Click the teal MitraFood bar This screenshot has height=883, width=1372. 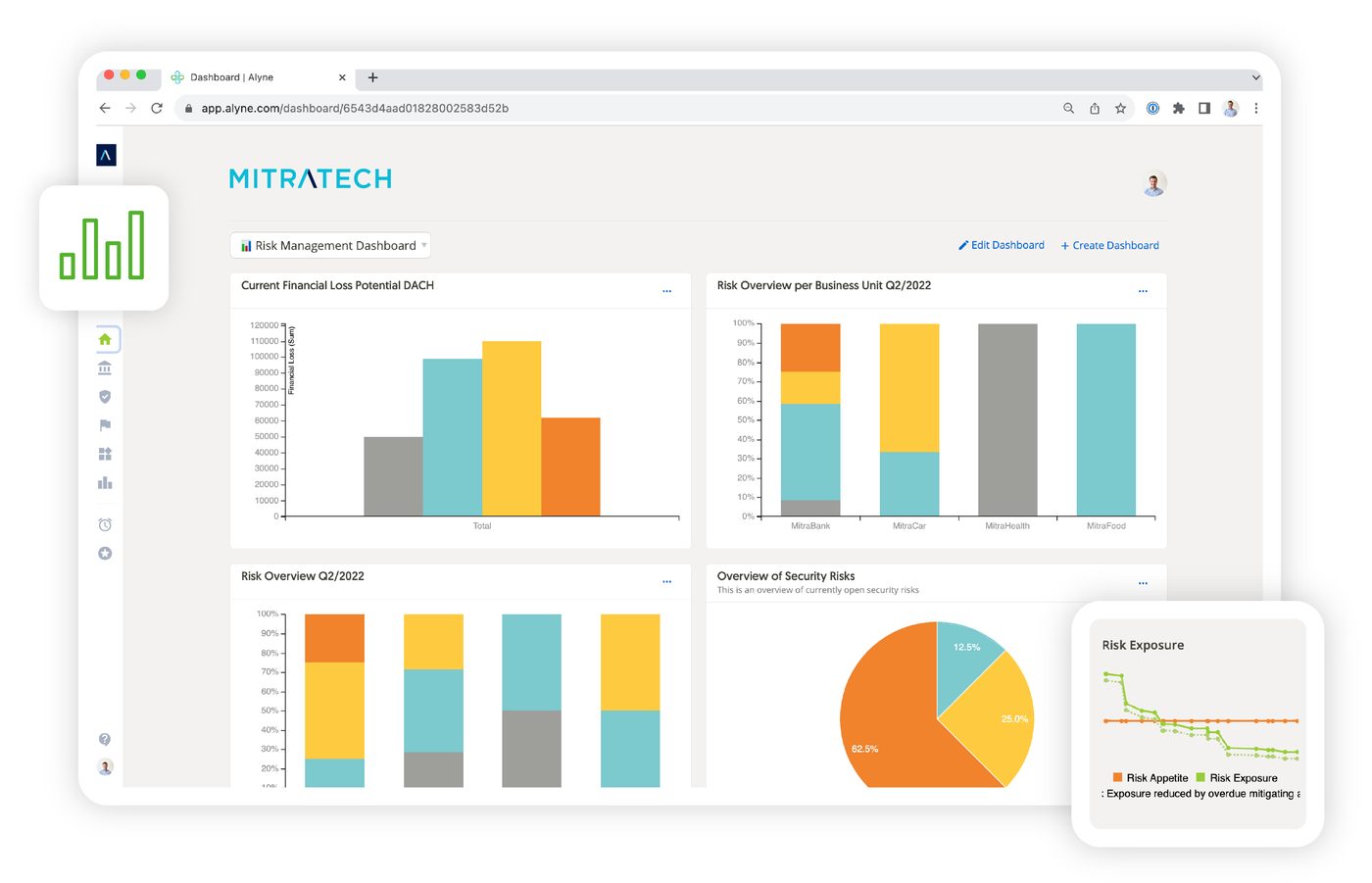click(1106, 419)
